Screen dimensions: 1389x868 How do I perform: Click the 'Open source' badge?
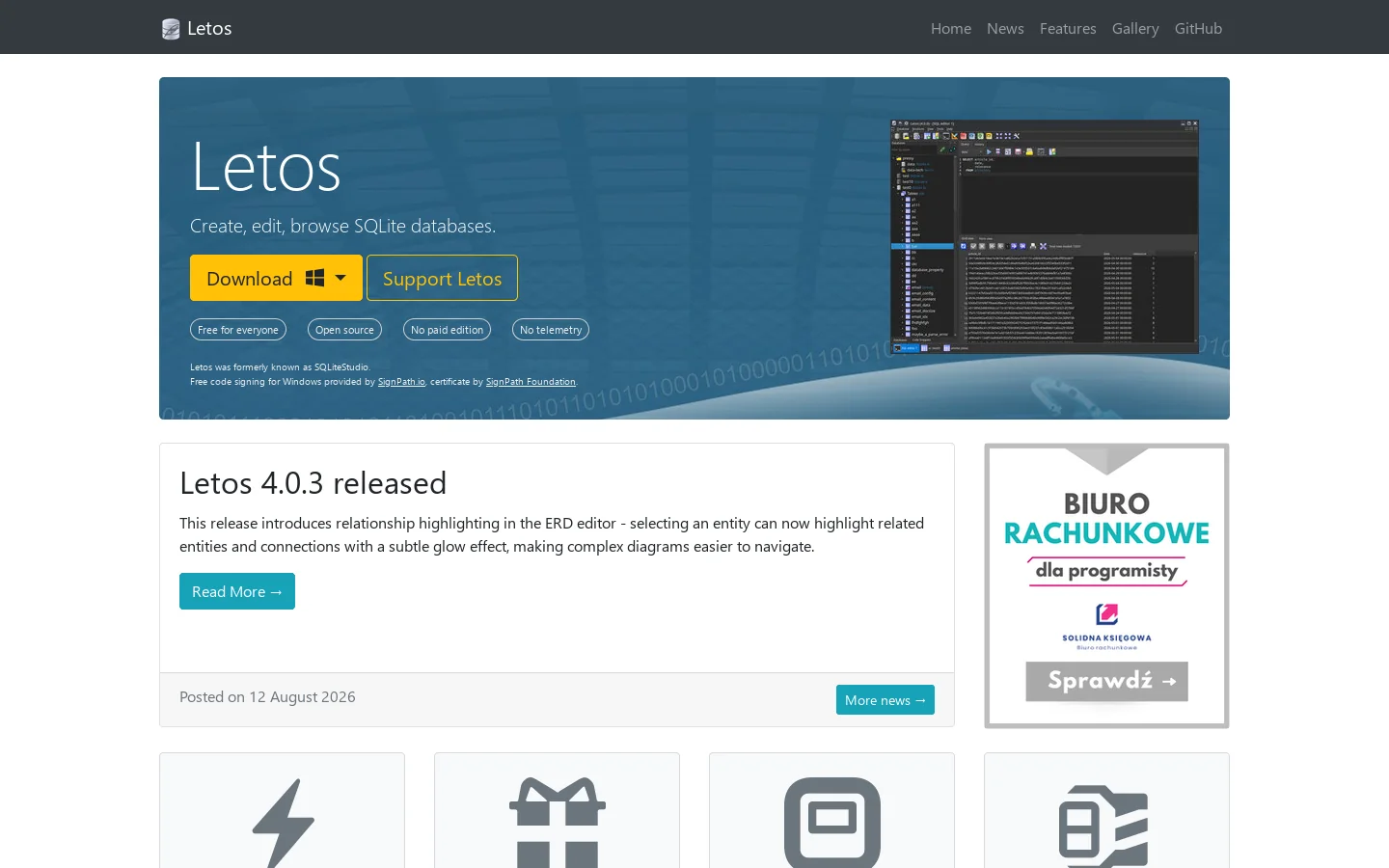point(344,330)
